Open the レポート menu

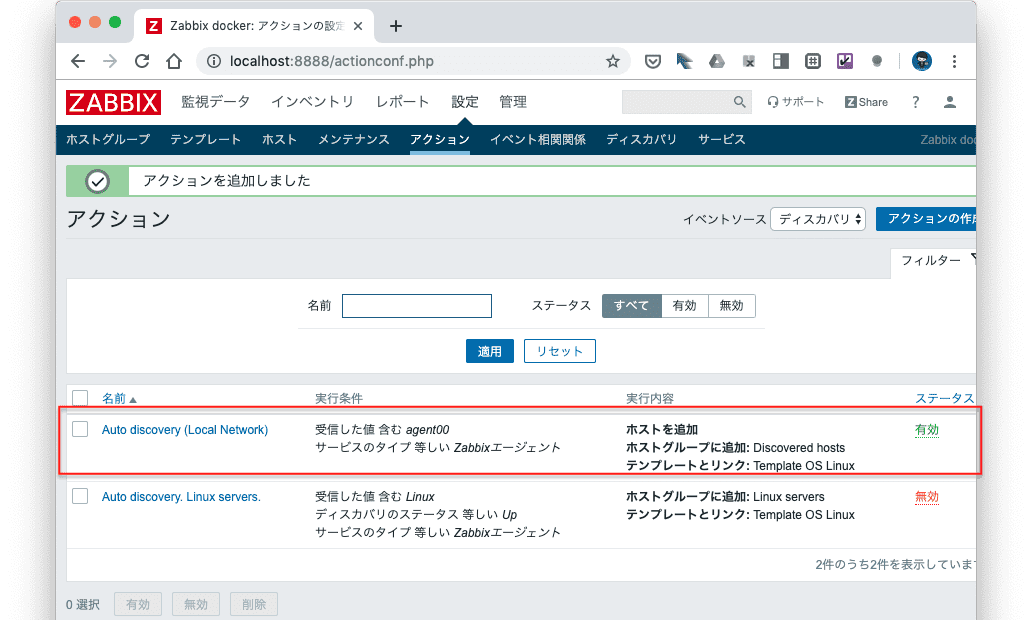[402, 102]
